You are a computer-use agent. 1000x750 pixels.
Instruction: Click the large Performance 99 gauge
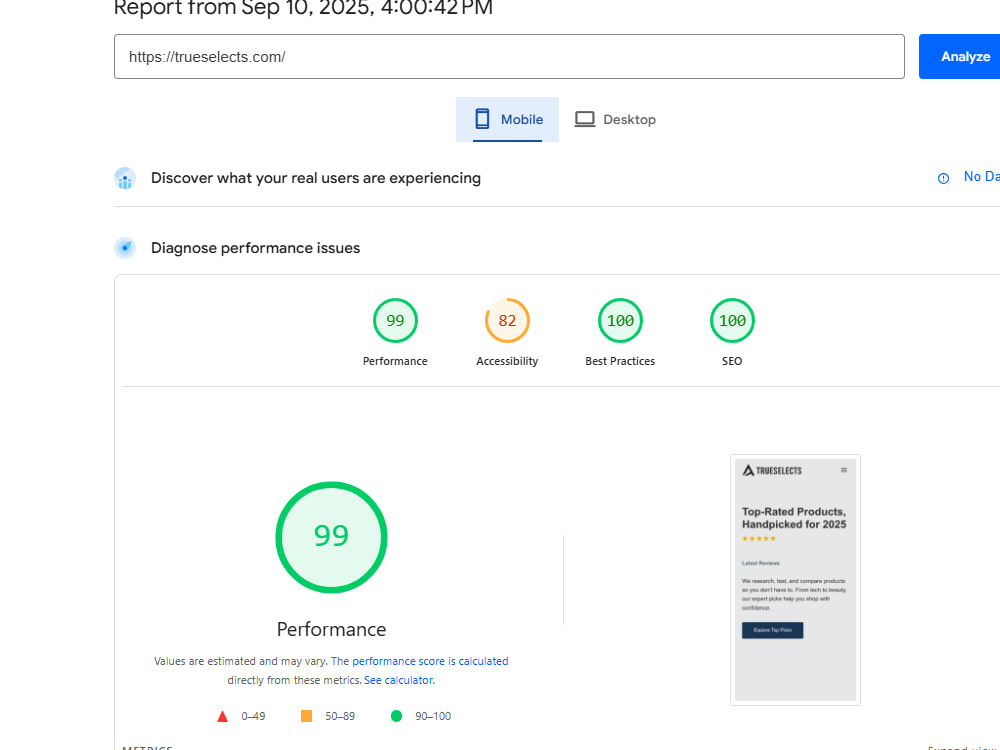(331, 537)
